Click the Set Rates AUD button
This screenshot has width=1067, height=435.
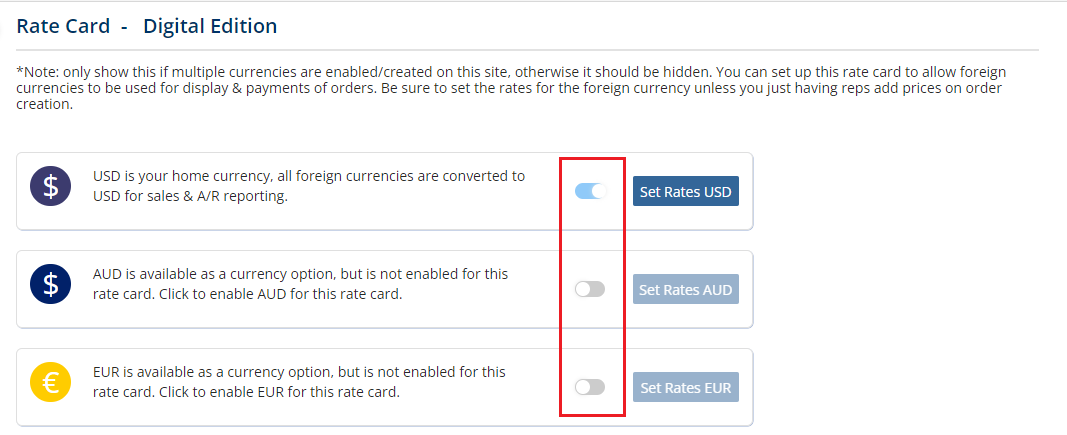pos(686,289)
